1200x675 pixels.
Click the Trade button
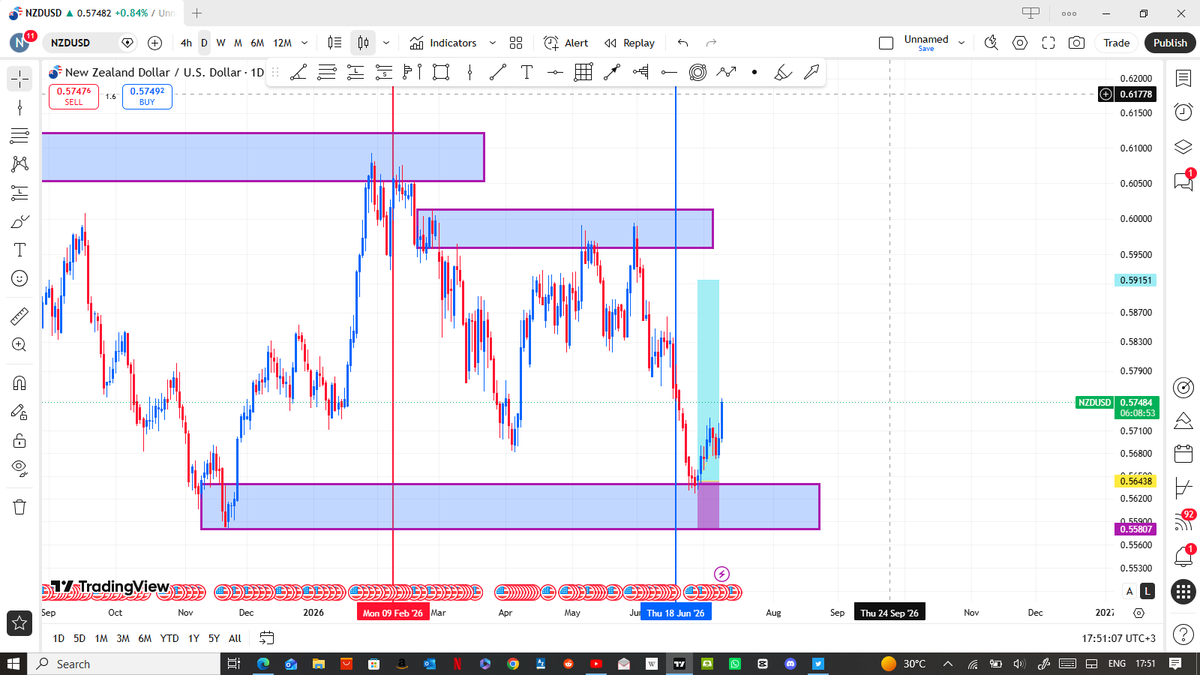pos(1116,43)
